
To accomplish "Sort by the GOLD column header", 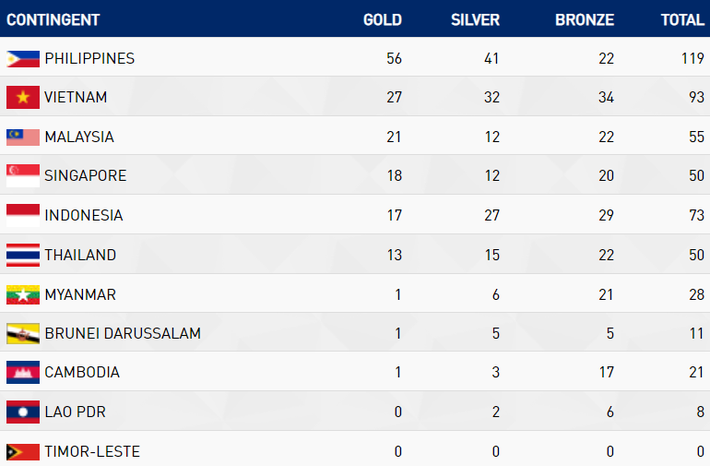I will (x=382, y=20).
